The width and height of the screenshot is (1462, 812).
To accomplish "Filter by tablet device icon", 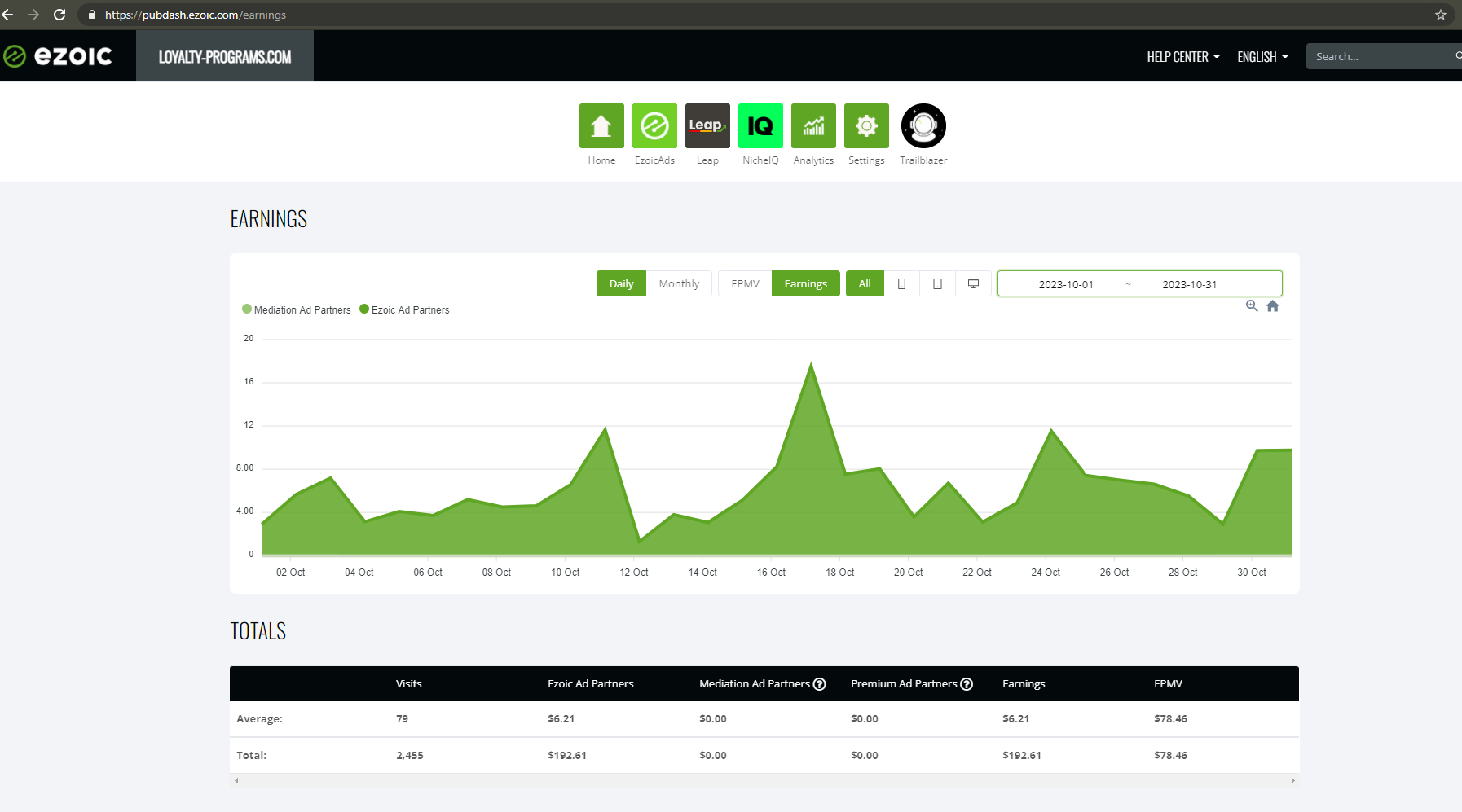I will coord(937,283).
